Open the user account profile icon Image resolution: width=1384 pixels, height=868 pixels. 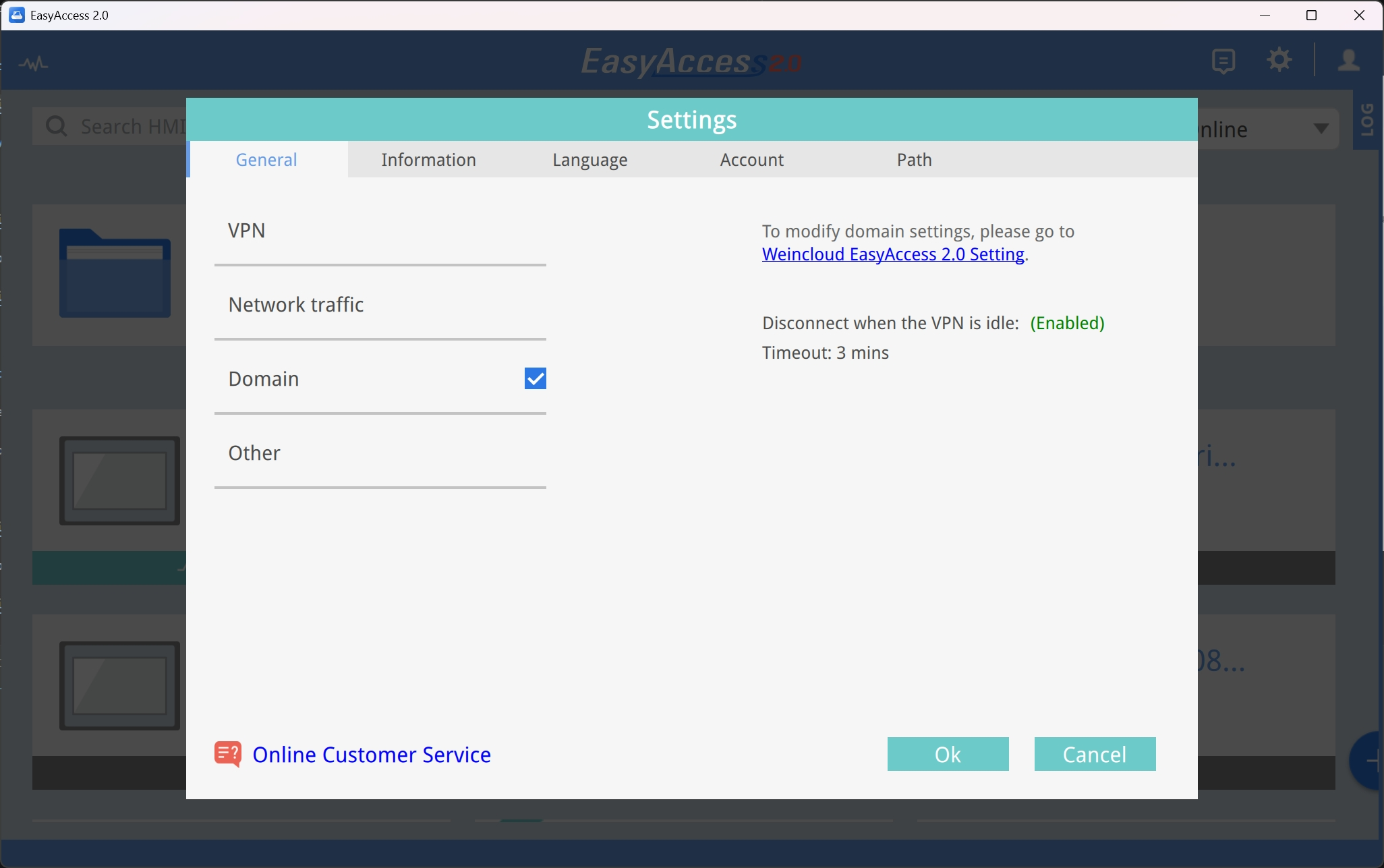pyautogui.click(x=1348, y=60)
